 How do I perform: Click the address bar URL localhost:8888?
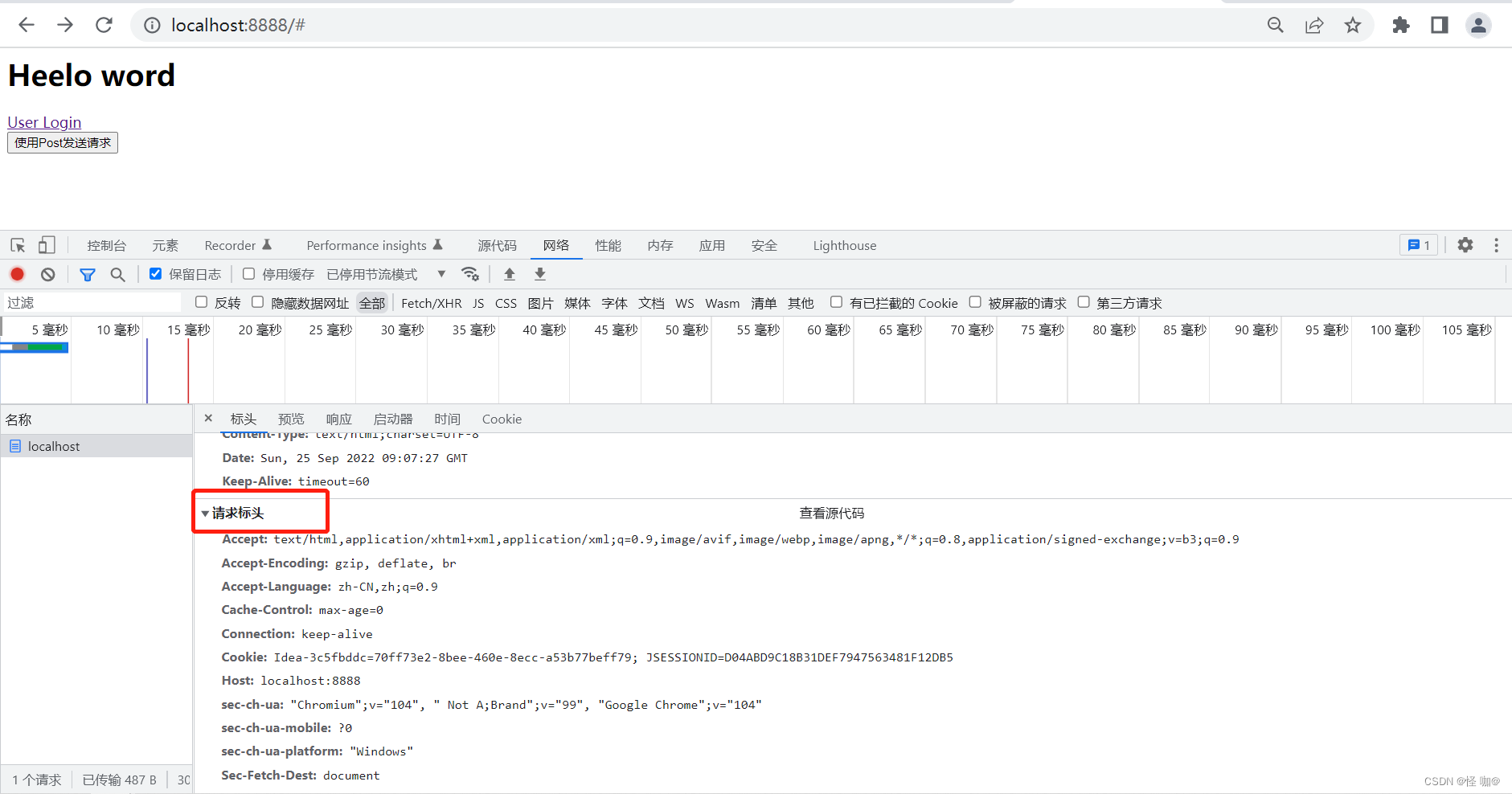pyautogui.click(x=239, y=25)
